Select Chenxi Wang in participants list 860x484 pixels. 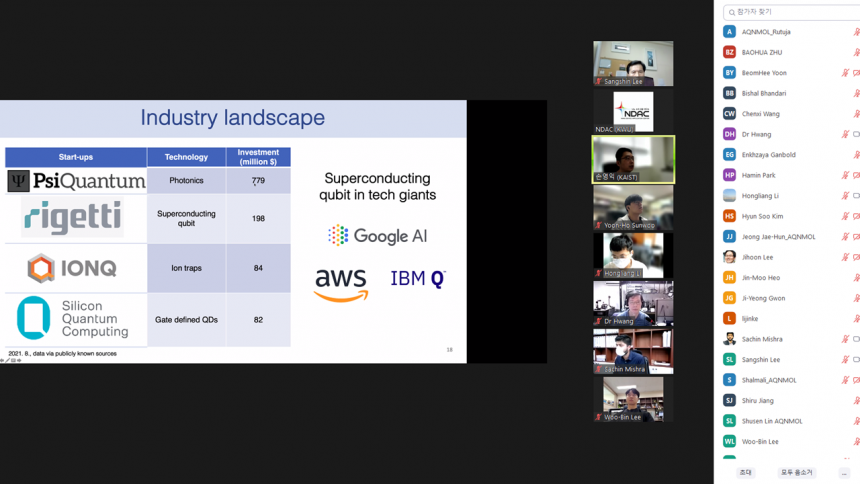761,114
